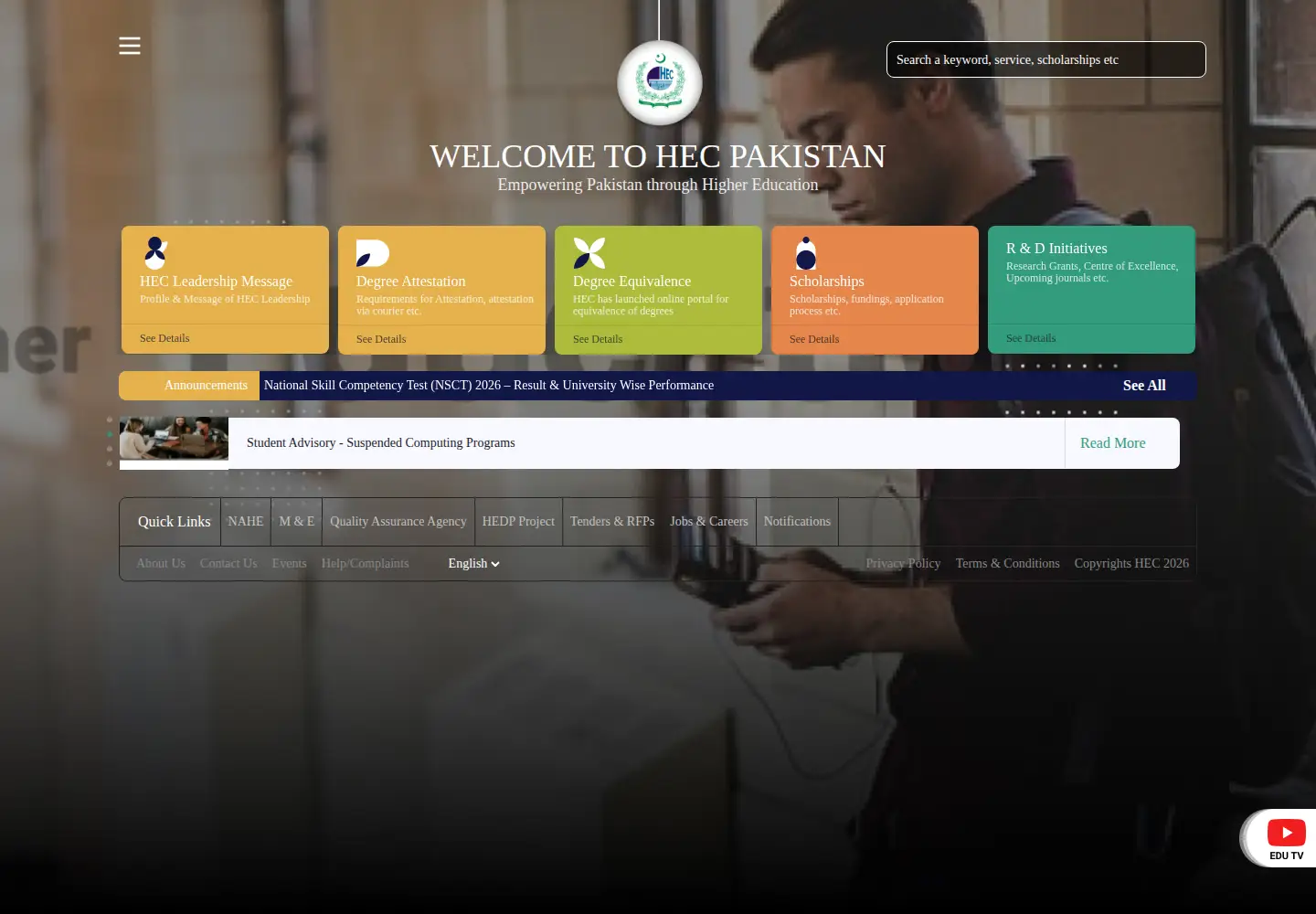Click the HEC Leadership Message card icon
This screenshot has width=1316, height=914.
click(x=156, y=252)
